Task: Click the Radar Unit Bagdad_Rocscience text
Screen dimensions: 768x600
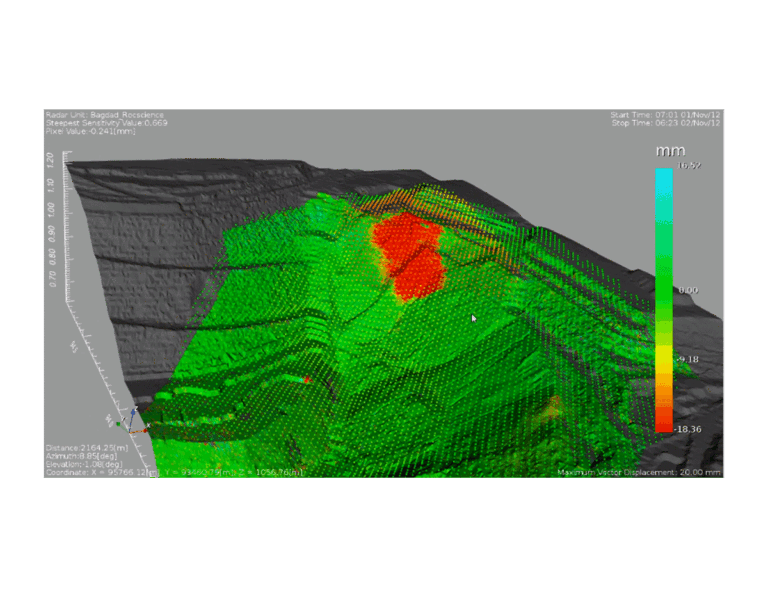Action: pos(104,115)
